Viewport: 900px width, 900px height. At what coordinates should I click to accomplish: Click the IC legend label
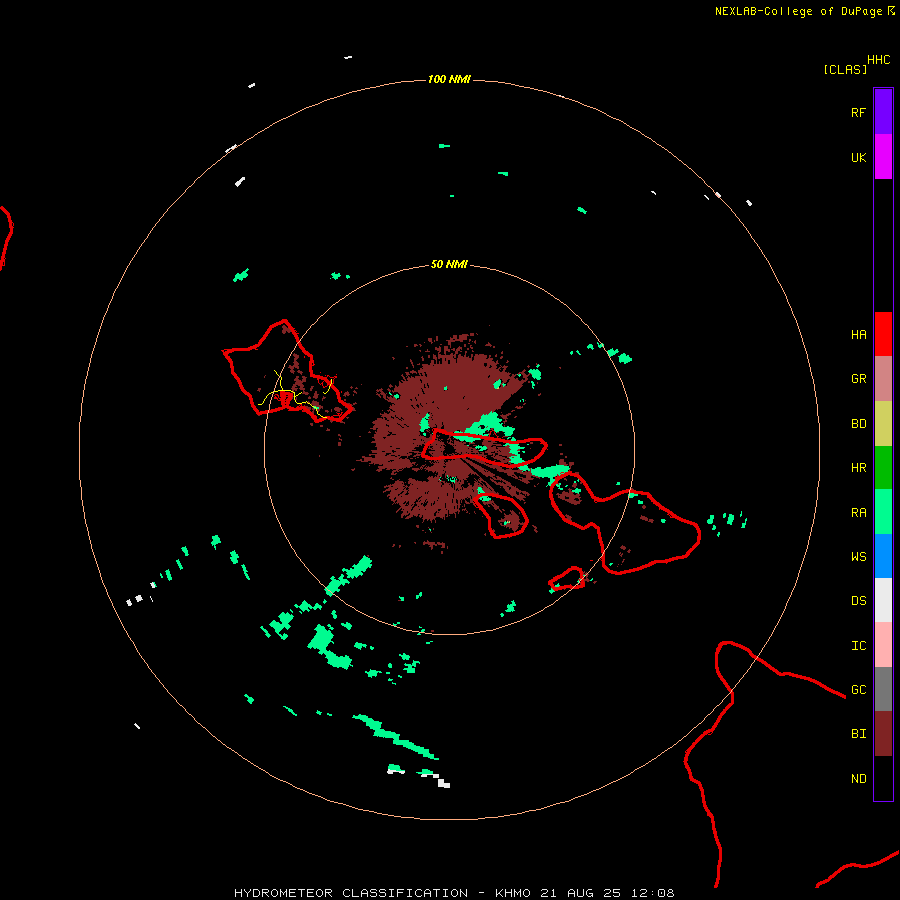pos(858,646)
